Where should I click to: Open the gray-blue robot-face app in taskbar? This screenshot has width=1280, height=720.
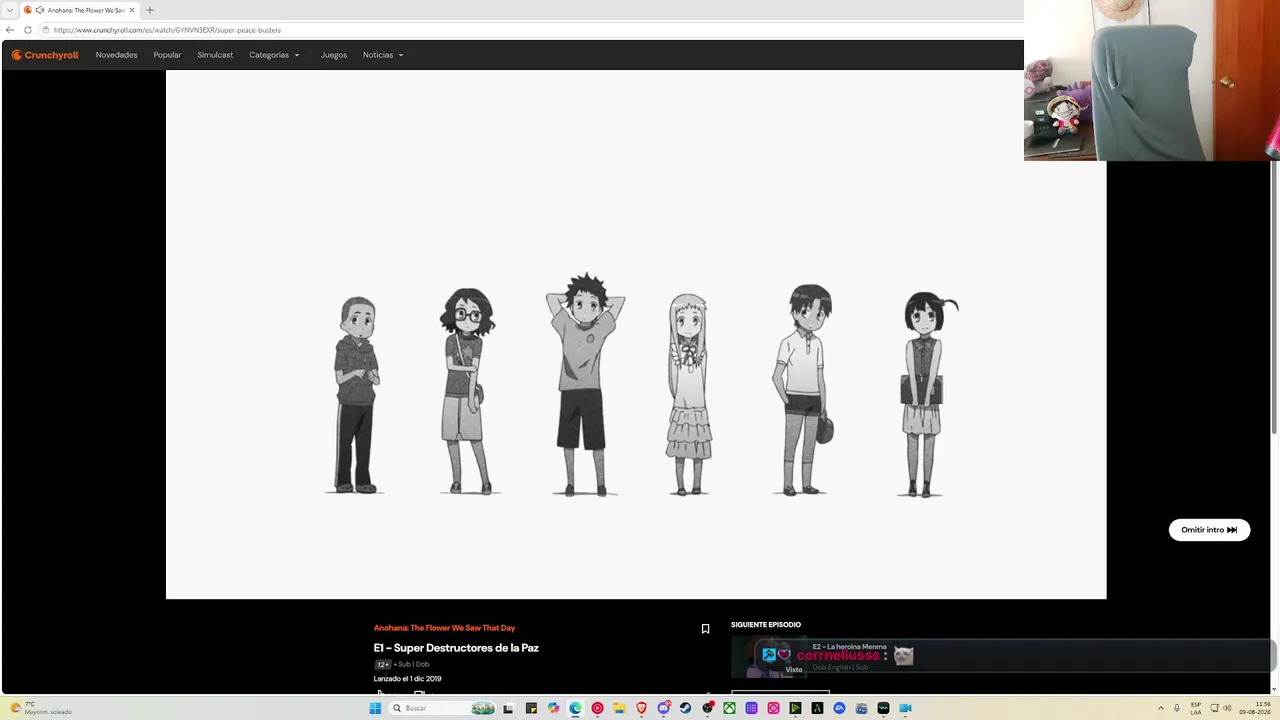(x=861, y=708)
